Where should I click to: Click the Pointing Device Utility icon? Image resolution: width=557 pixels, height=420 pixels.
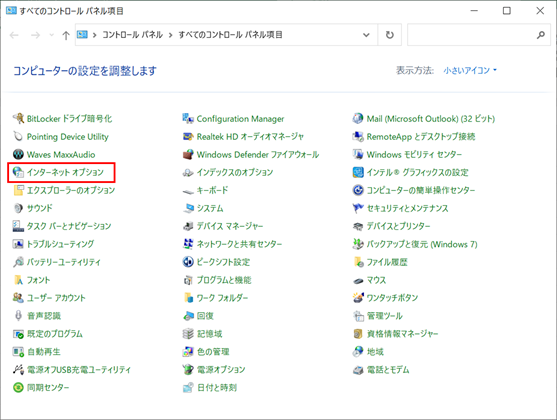18,136
